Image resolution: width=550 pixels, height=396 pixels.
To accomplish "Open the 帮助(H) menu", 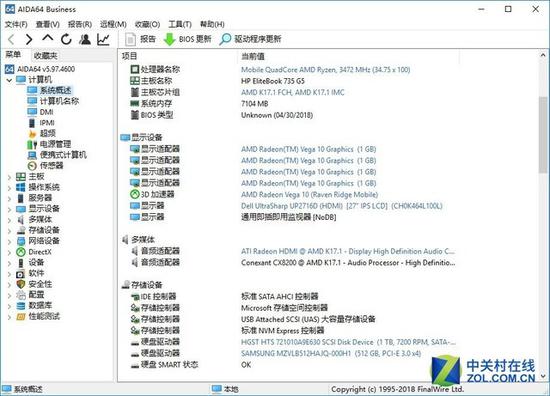I will click(212, 24).
